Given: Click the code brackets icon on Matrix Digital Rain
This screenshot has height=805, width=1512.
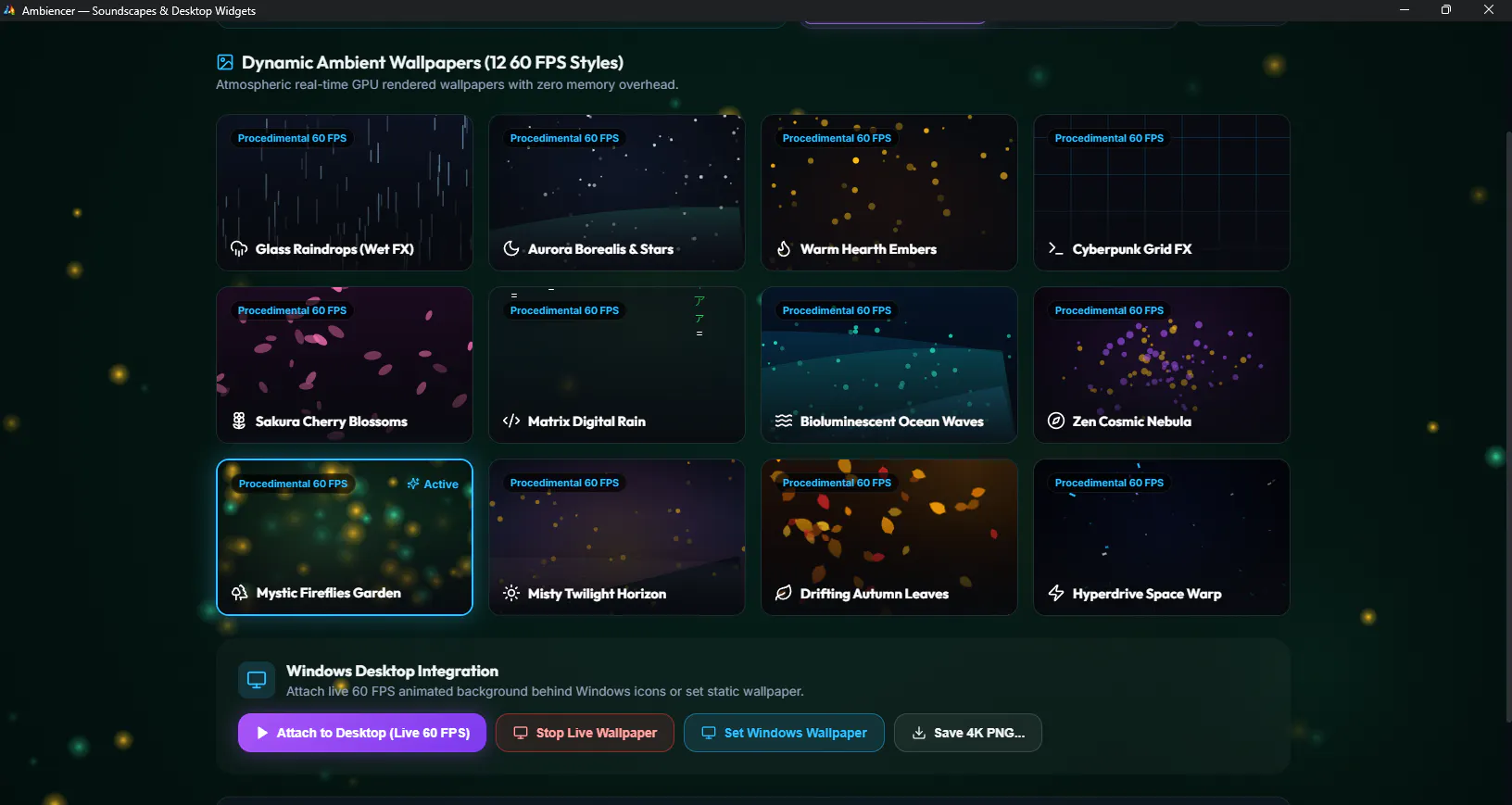Looking at the screenshot, I should [x=511, y=421].
